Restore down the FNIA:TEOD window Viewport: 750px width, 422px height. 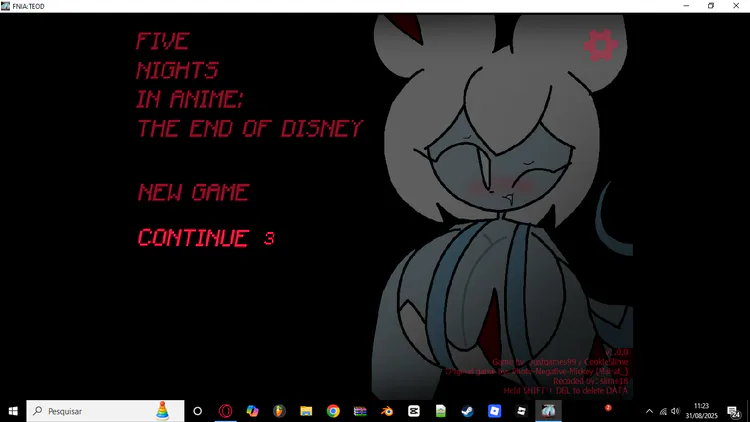711,6
